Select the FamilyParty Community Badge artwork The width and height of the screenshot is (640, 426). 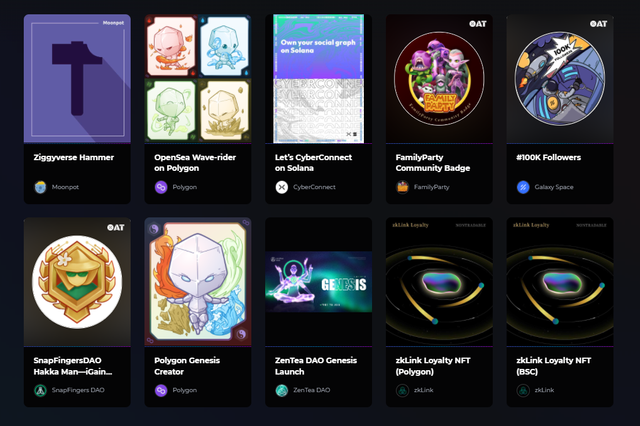pyautogui.click(x=439, y=79)
